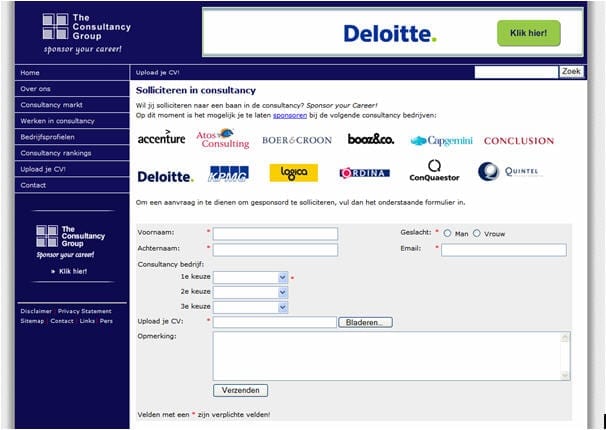
Task: Open Consultancy markt menu item
Action: coord(72,105)
